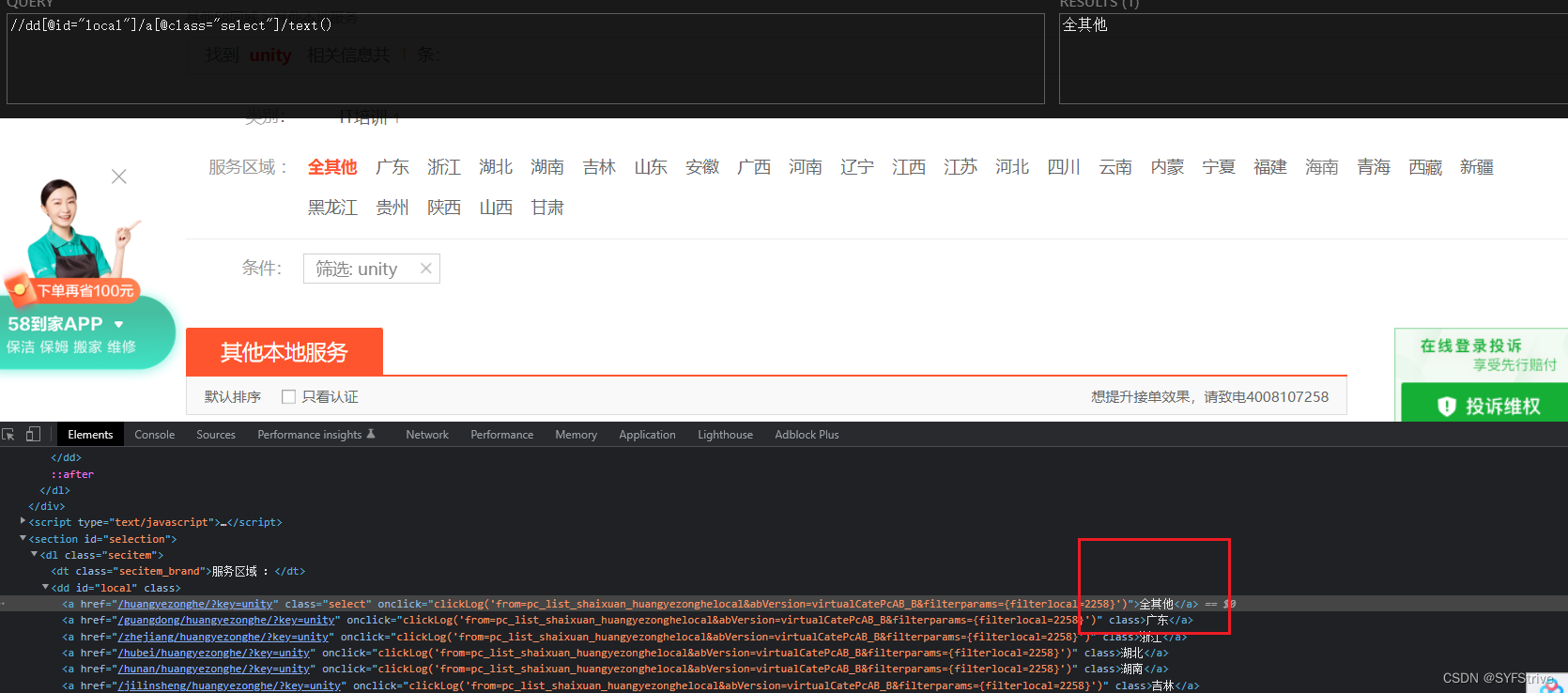Collapse the dl class="secitem" node
1568x693 pixels.
coord(35,554)
